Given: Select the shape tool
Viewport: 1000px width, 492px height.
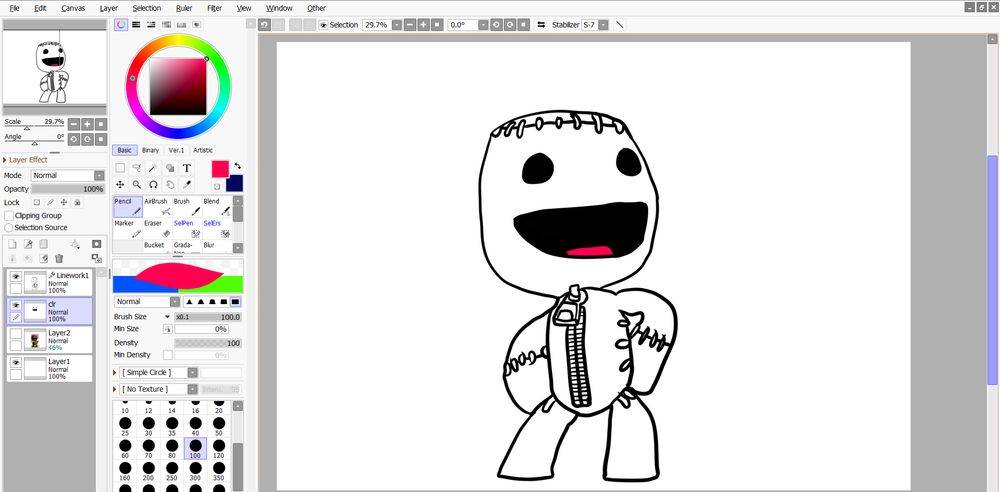Looking at the screenshot, I should [x=170, y=168].
